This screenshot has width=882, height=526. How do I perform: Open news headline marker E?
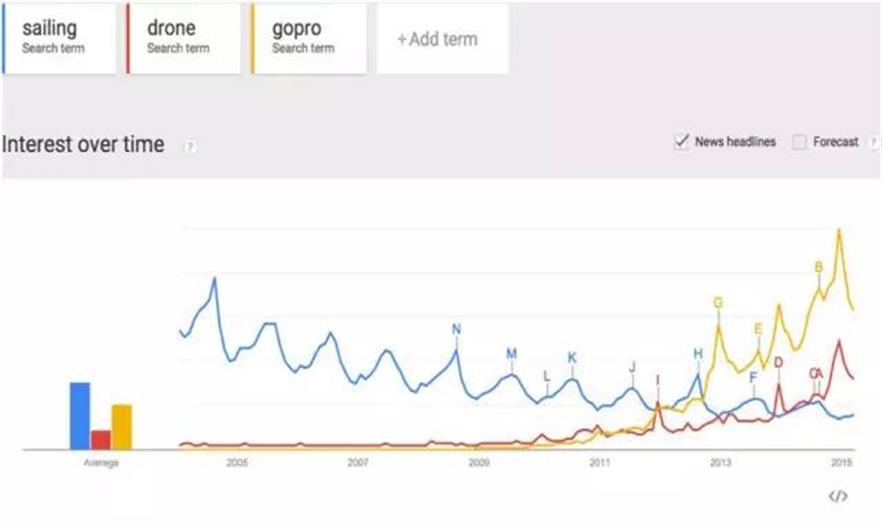pyautogui.click(x=758, y=328)
